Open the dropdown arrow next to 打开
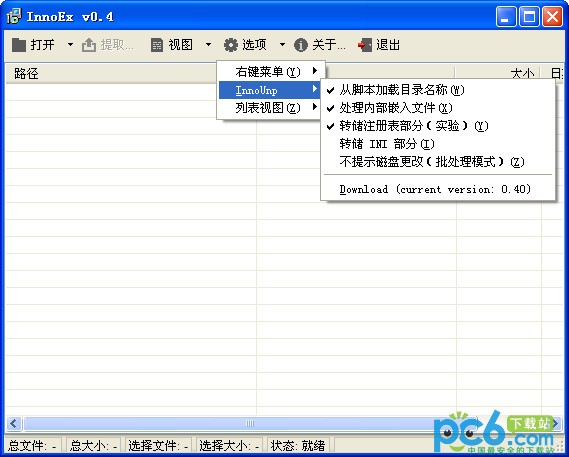569x457 pixels. tap(70, 45)
